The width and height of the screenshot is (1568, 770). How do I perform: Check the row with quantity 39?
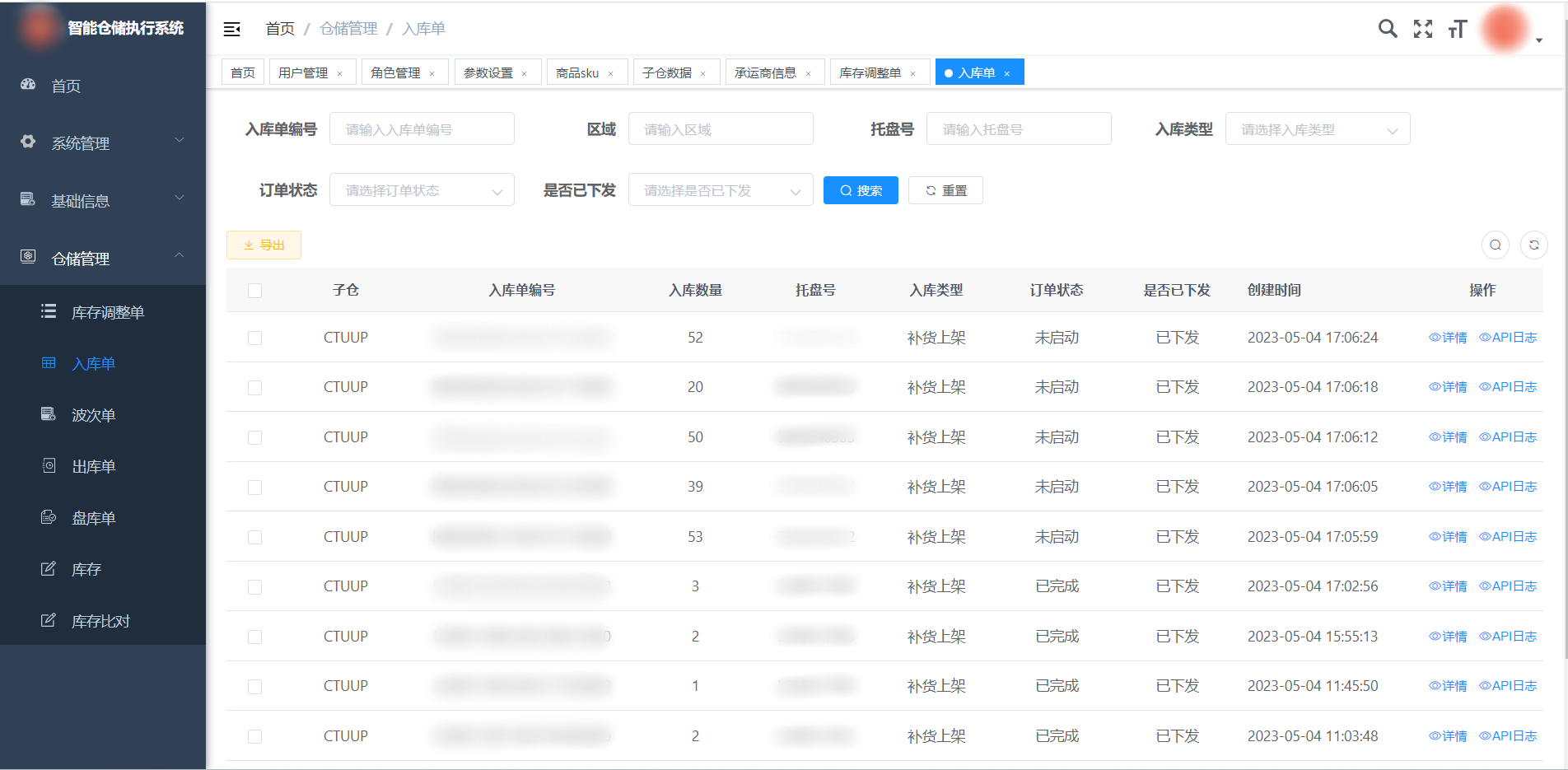click(255, 487)
